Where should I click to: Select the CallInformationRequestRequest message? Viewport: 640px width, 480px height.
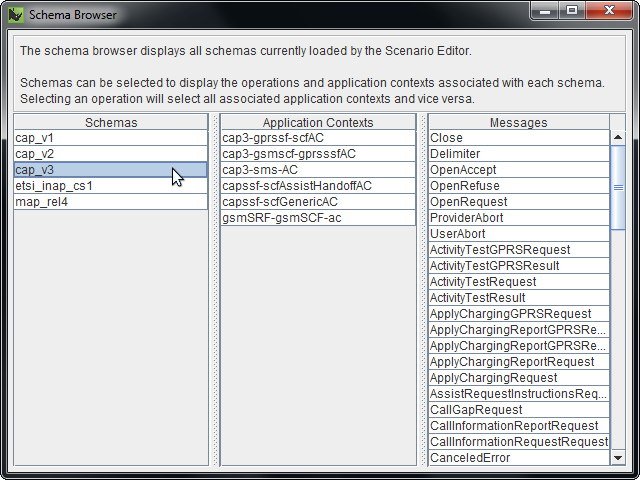tap(519, 441)
